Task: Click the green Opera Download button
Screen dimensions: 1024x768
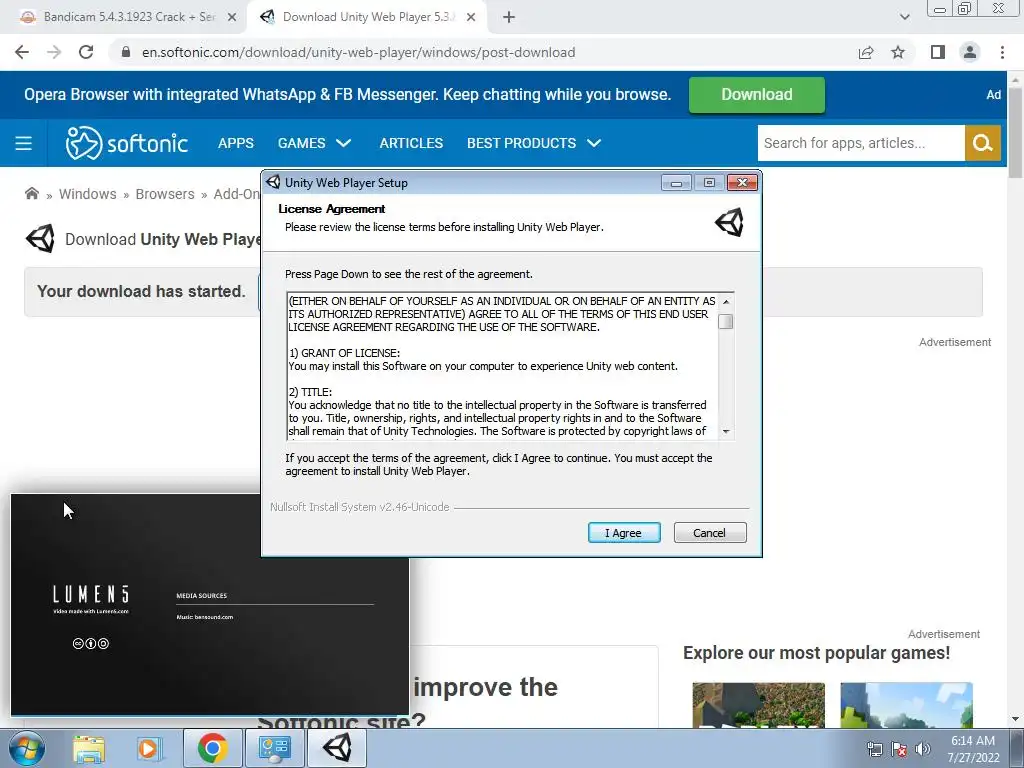Action: pos(757,95)
